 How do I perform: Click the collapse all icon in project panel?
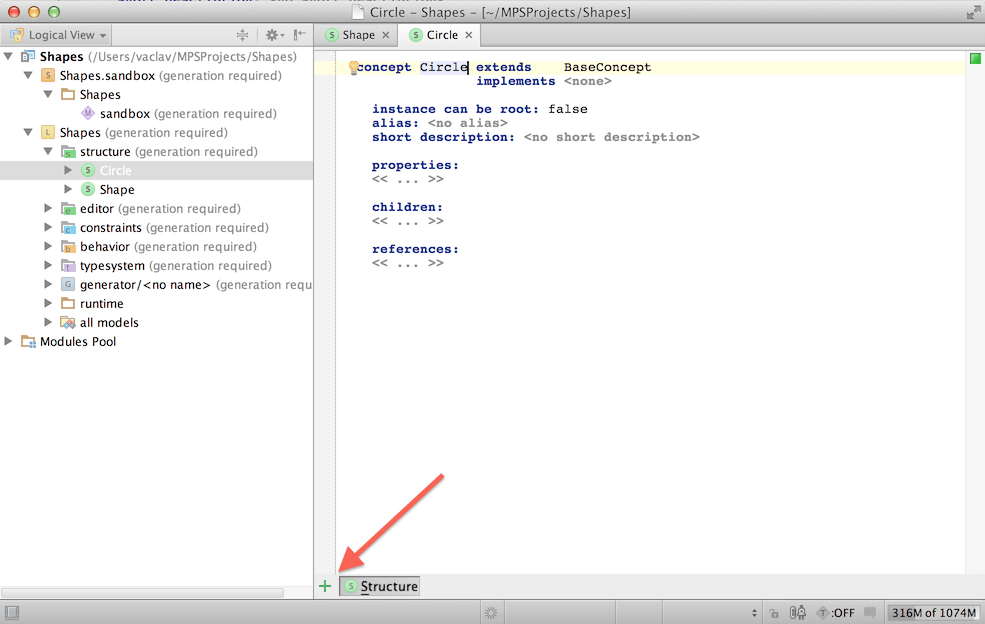tap(242, 35)
